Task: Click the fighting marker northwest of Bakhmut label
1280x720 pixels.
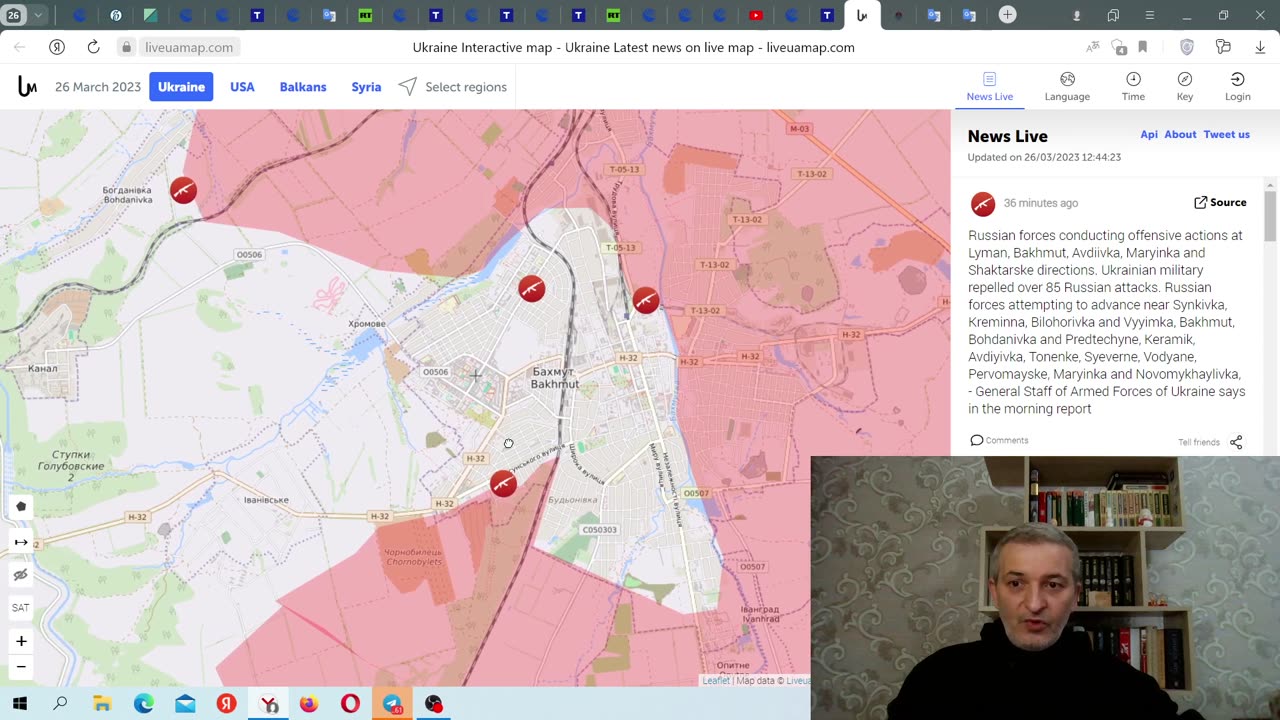Action: (x=532, y=289)
